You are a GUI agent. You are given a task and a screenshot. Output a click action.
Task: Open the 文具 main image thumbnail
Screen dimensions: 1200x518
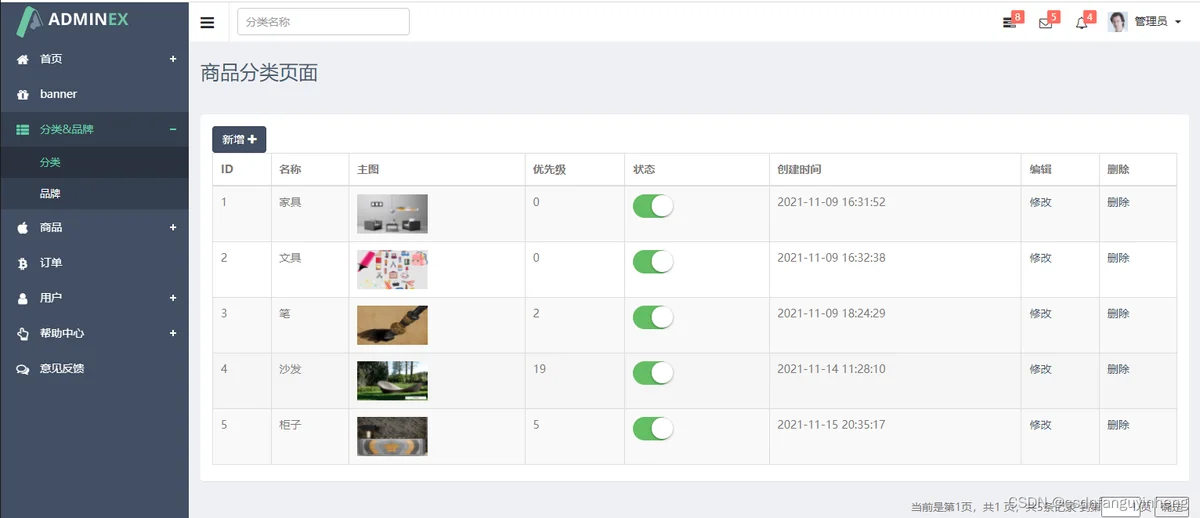392,270
